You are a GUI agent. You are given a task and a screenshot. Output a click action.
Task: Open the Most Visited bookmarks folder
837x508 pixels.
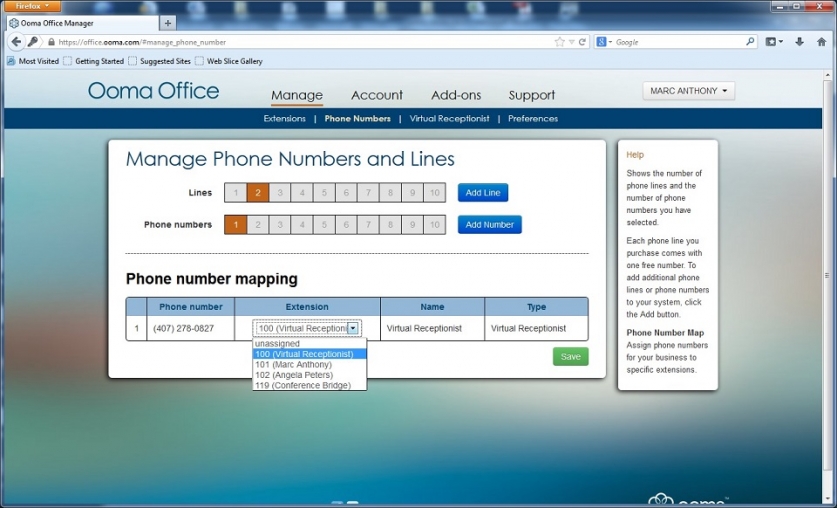click(x=33, y=61)
